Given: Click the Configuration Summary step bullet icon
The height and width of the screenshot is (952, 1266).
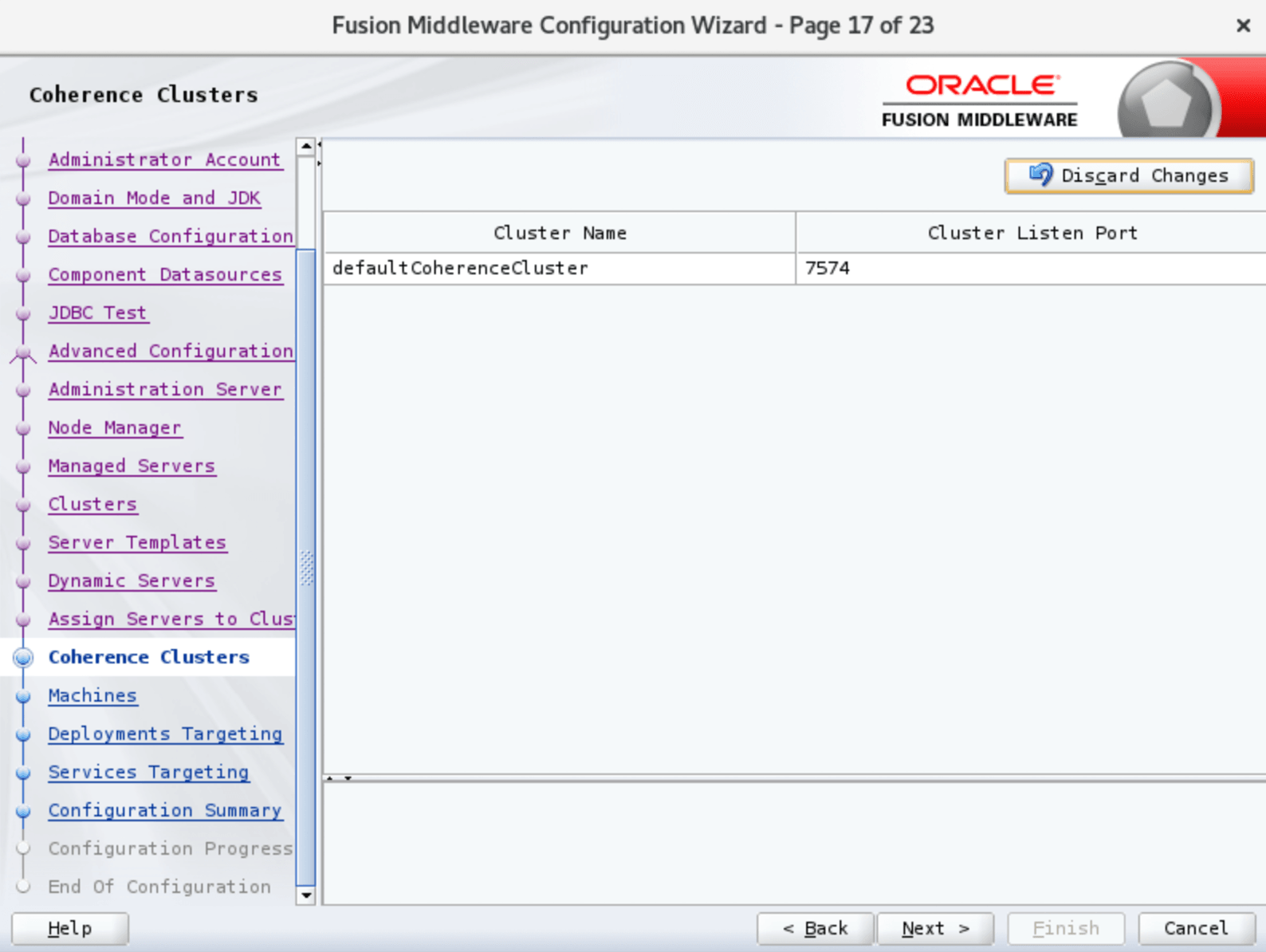Looking at the screenshot, I should [23, 811].
